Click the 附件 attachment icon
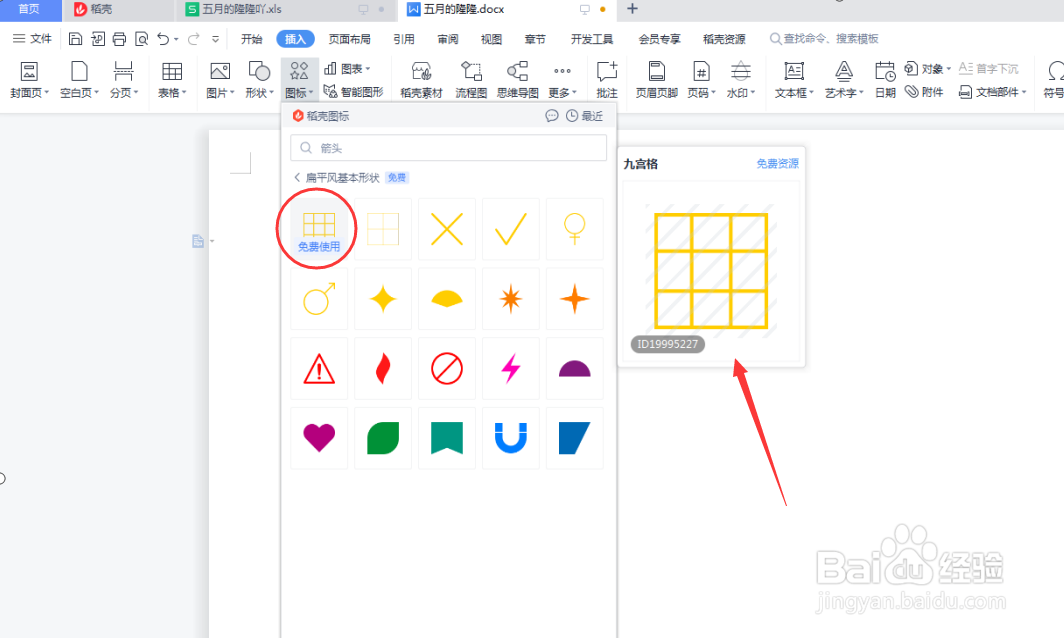Image resolution: width=1064 pixels, height=638 pixels. (911, 92)
